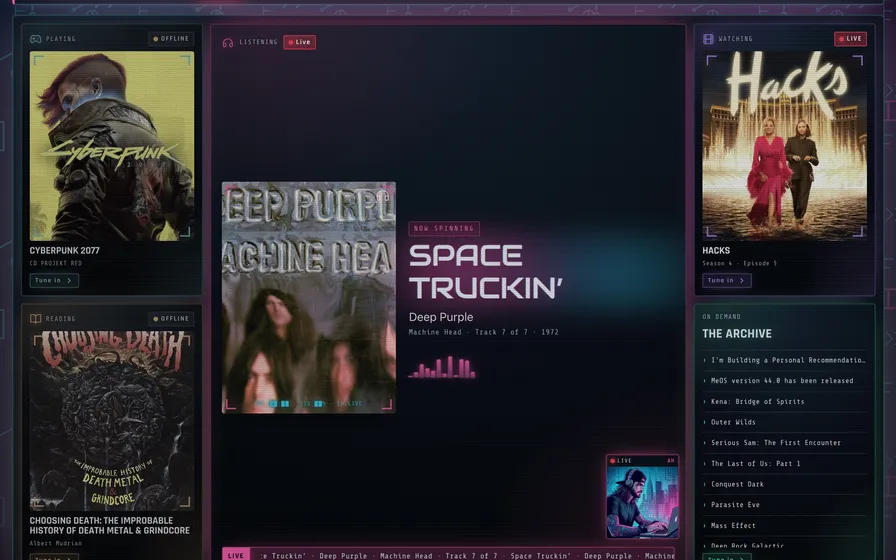
Task: Click the open book icon beside Reading
Action: 35,319
